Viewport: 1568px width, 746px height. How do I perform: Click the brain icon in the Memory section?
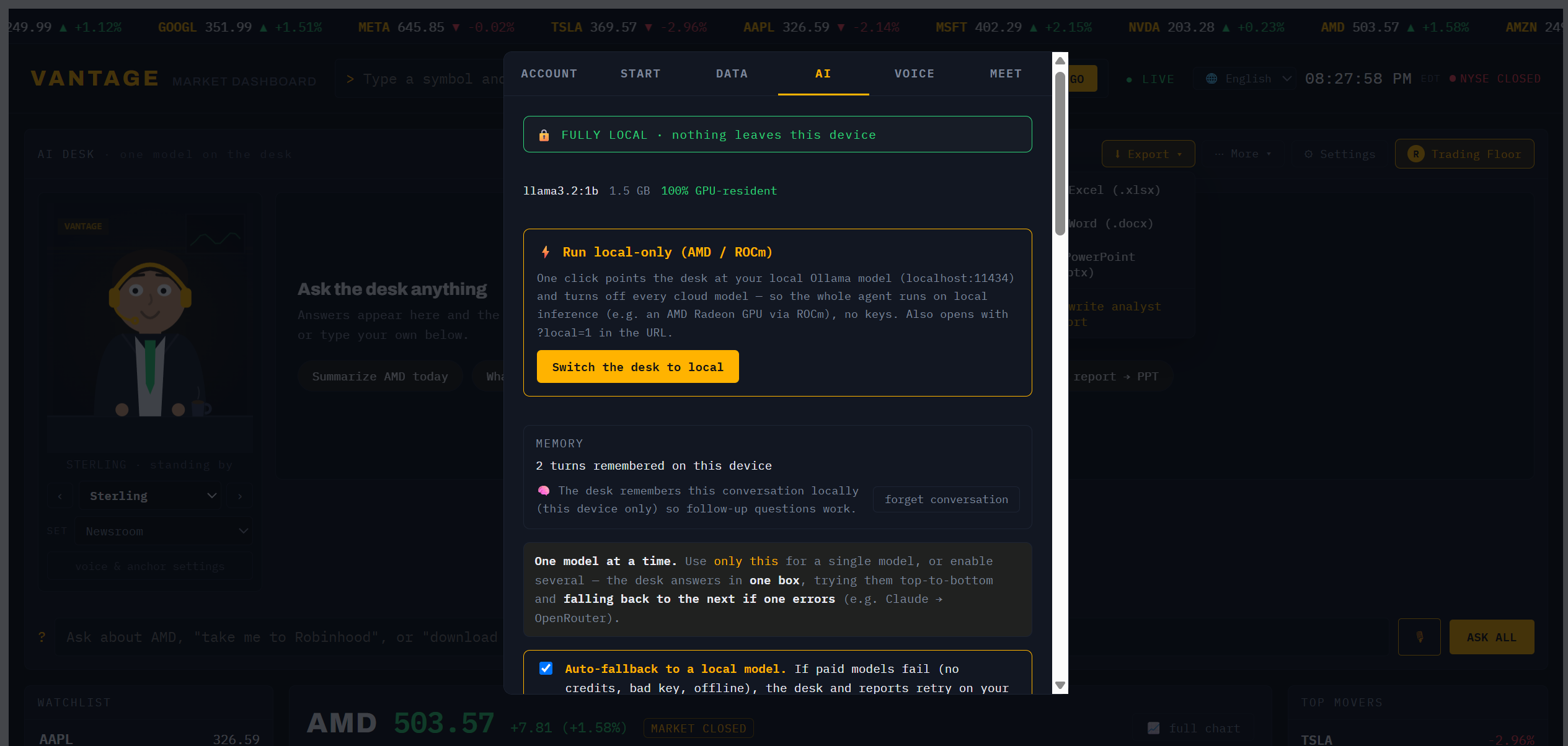click(x=544, y=491)
